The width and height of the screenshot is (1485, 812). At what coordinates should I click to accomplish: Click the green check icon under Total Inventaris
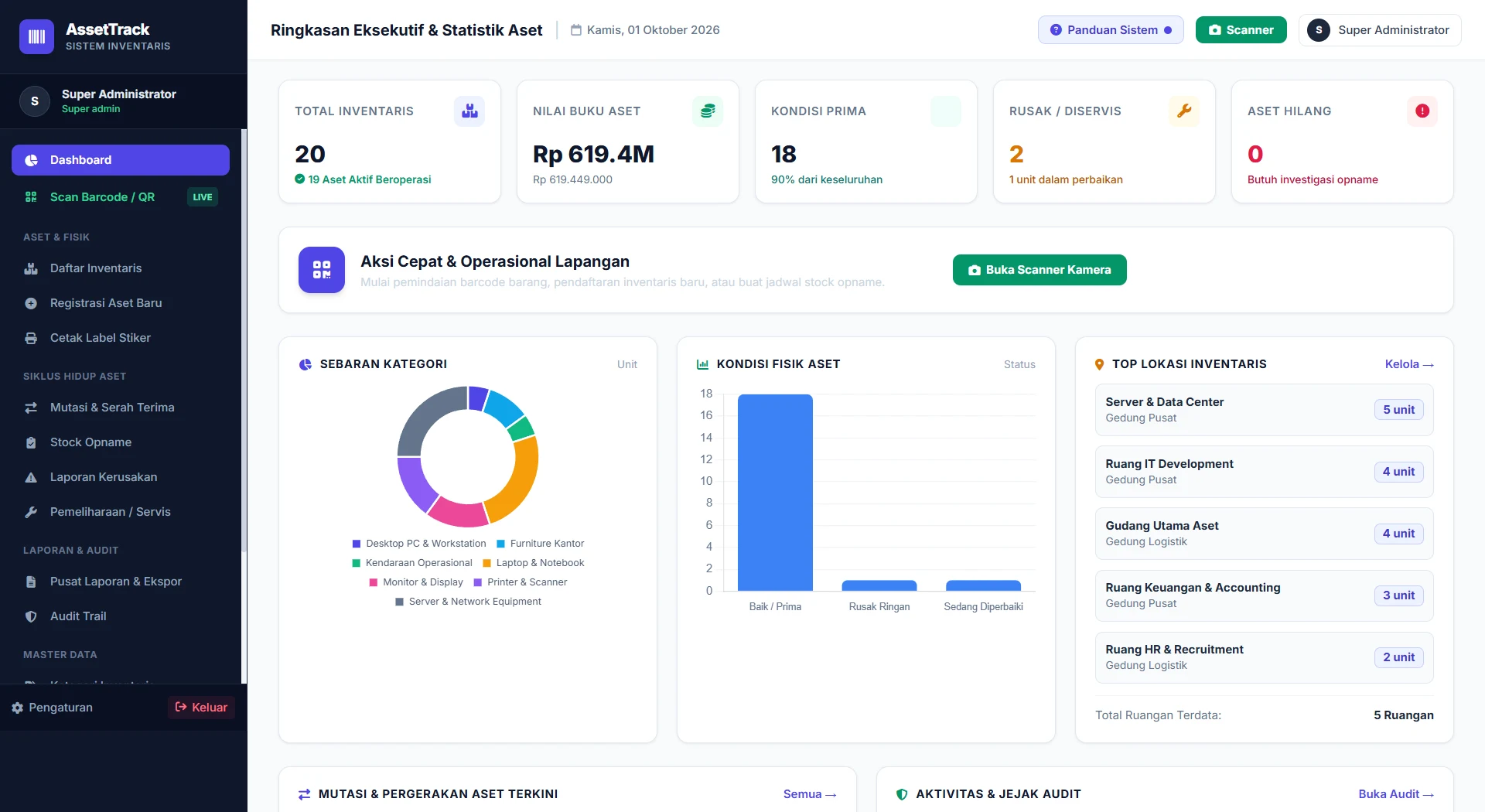(x=300, y=179)
